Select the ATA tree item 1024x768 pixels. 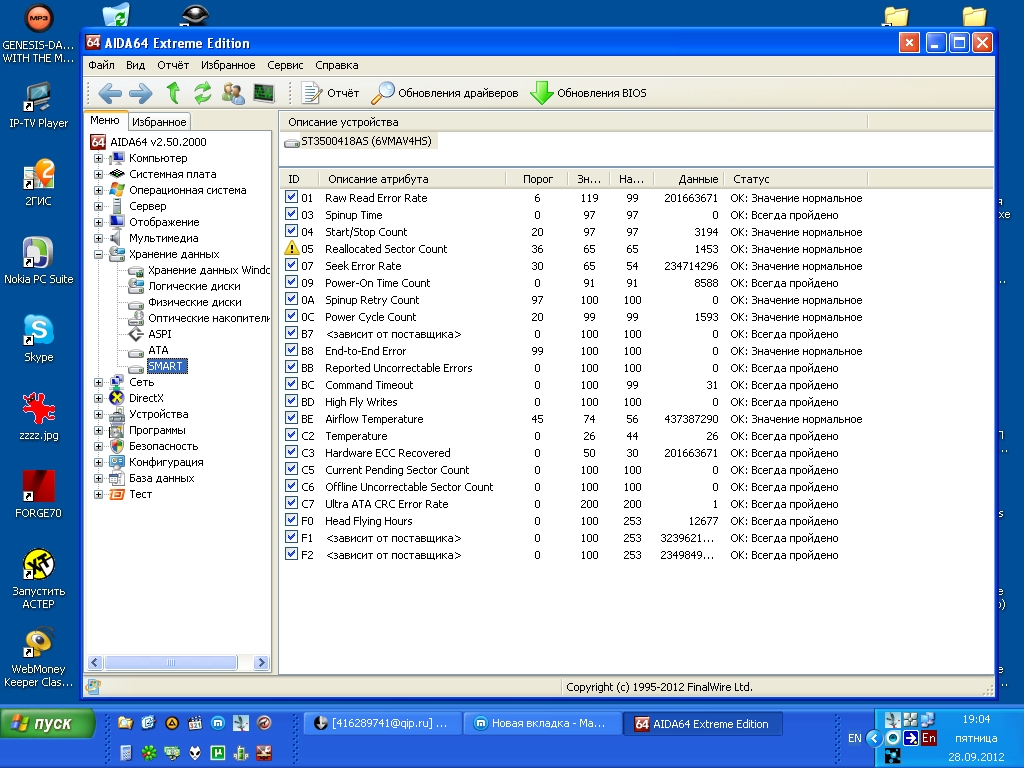[x=158, y=350]
